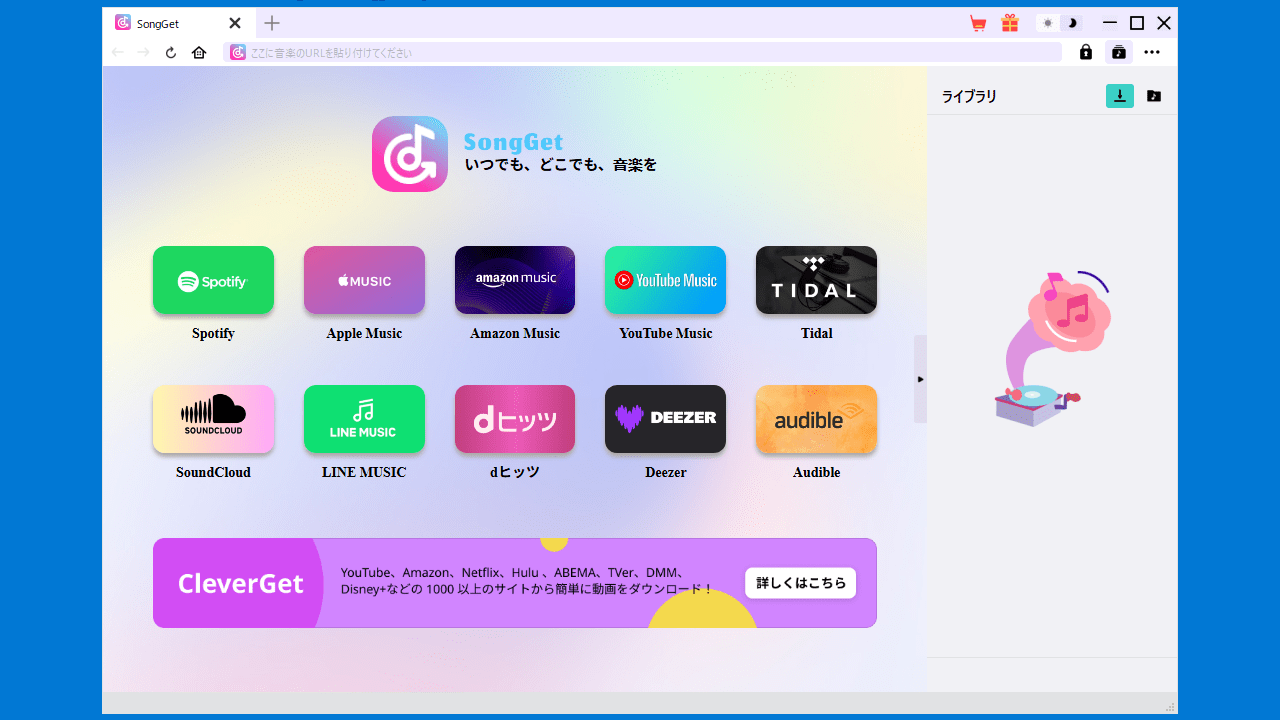Open the downloaded music folder
This screenshot has height=720, width=1280.
coord(1153,96)
